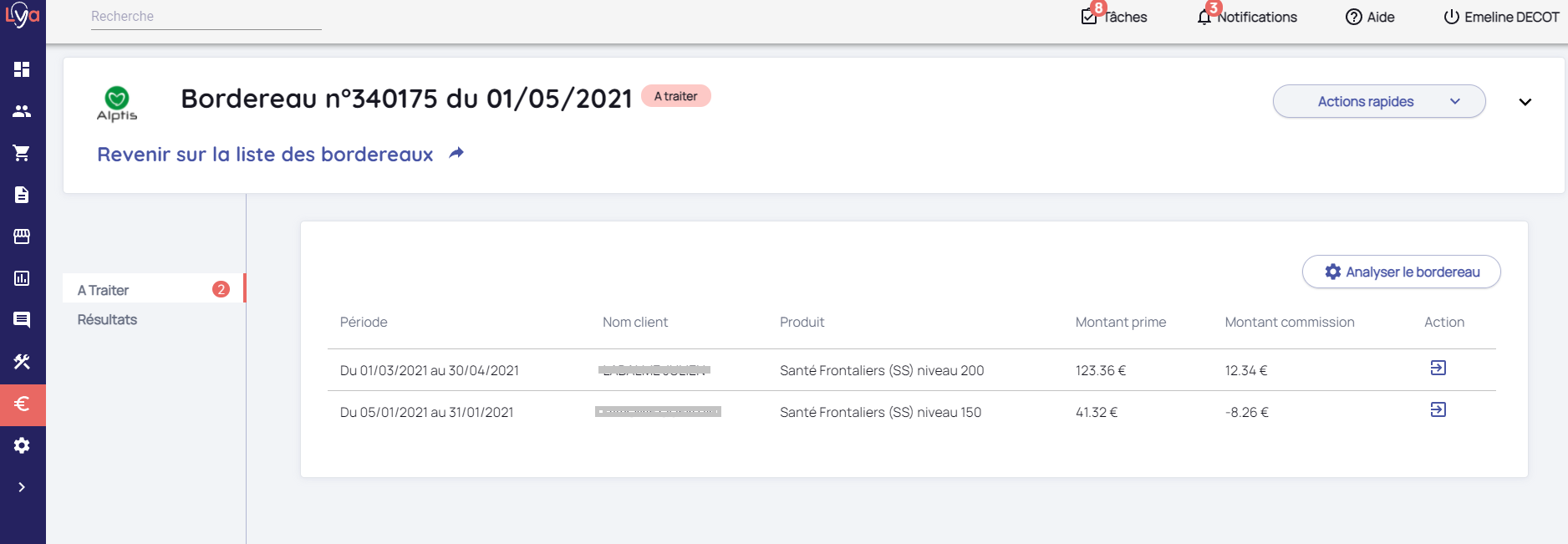This screenshot has width=1568, height=544.
Task: Open the tools icon in sidebar
Action: (x=22, y=362)
